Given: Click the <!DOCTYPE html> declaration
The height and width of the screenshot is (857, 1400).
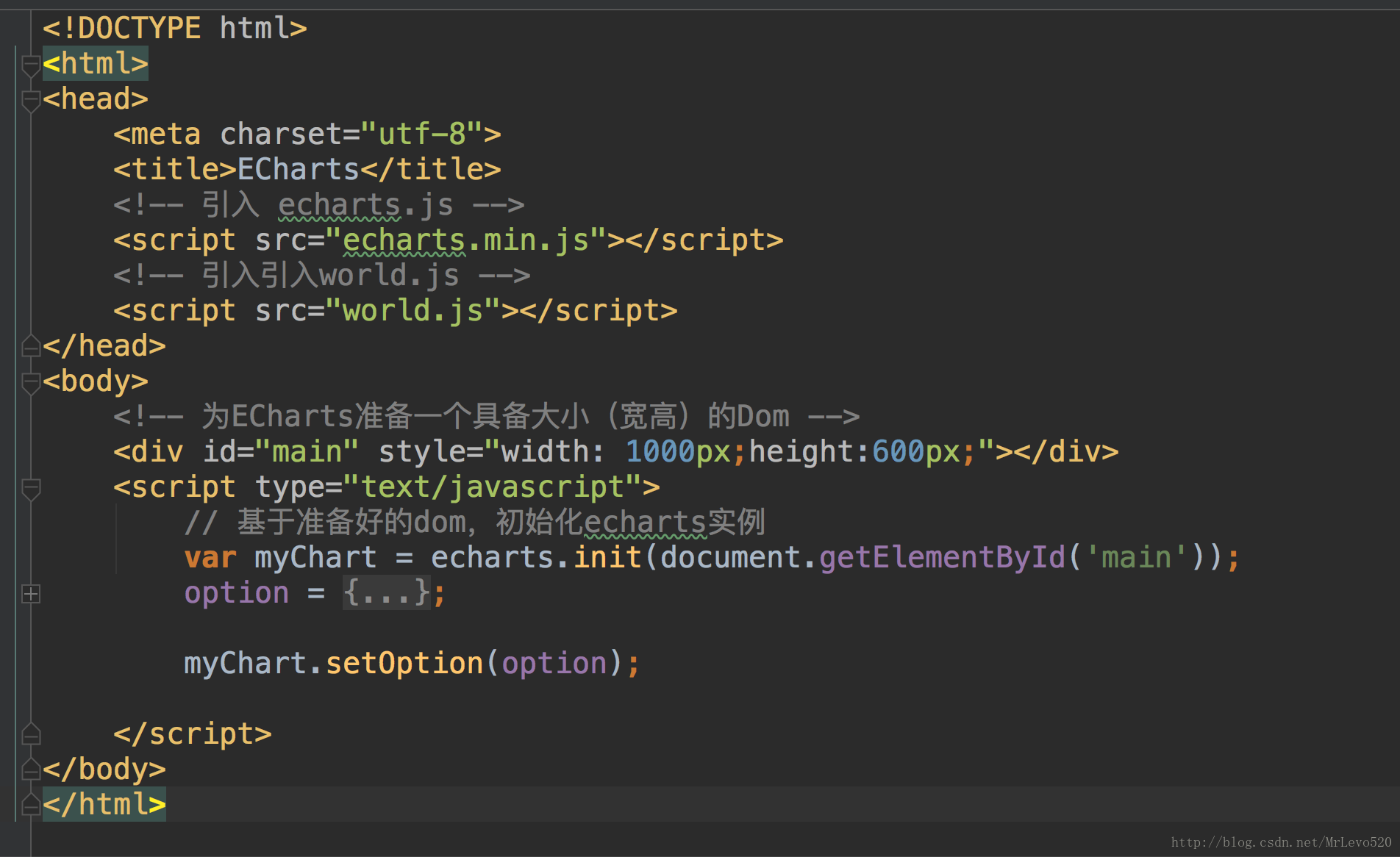Looking at the screenshot, I should click(x=175, y=28).
